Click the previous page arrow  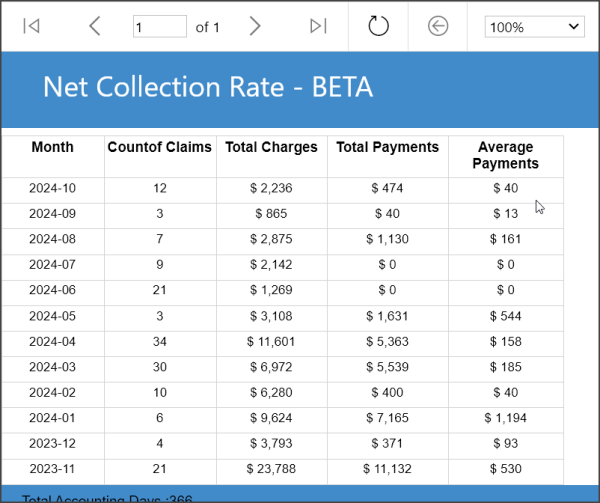tap(95, 27)
